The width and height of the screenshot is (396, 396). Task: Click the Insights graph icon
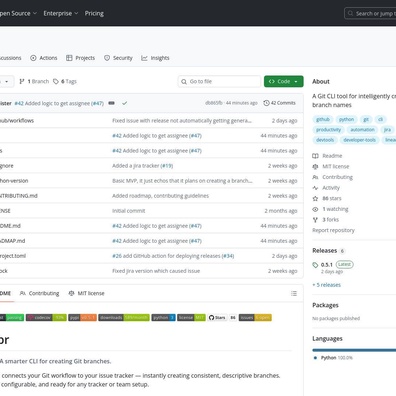click(144, 58)
